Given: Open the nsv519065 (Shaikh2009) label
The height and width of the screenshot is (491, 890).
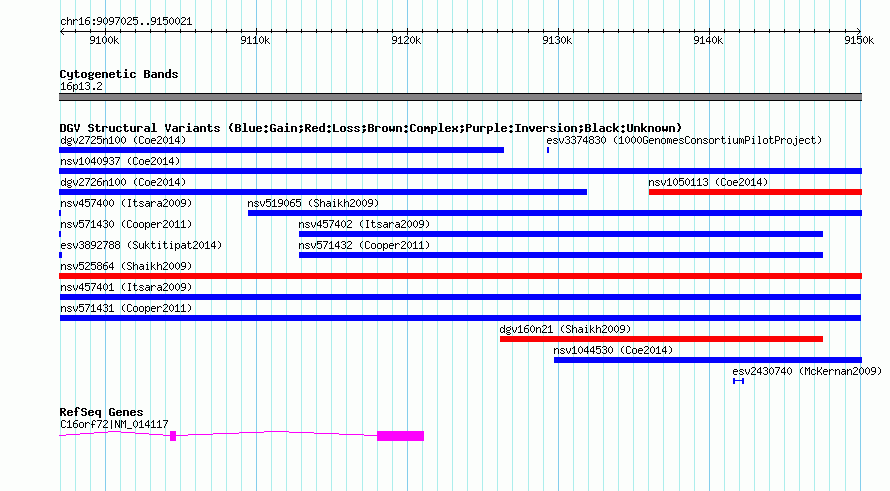Looking at the screenshot, I should [x=313, y=203].
